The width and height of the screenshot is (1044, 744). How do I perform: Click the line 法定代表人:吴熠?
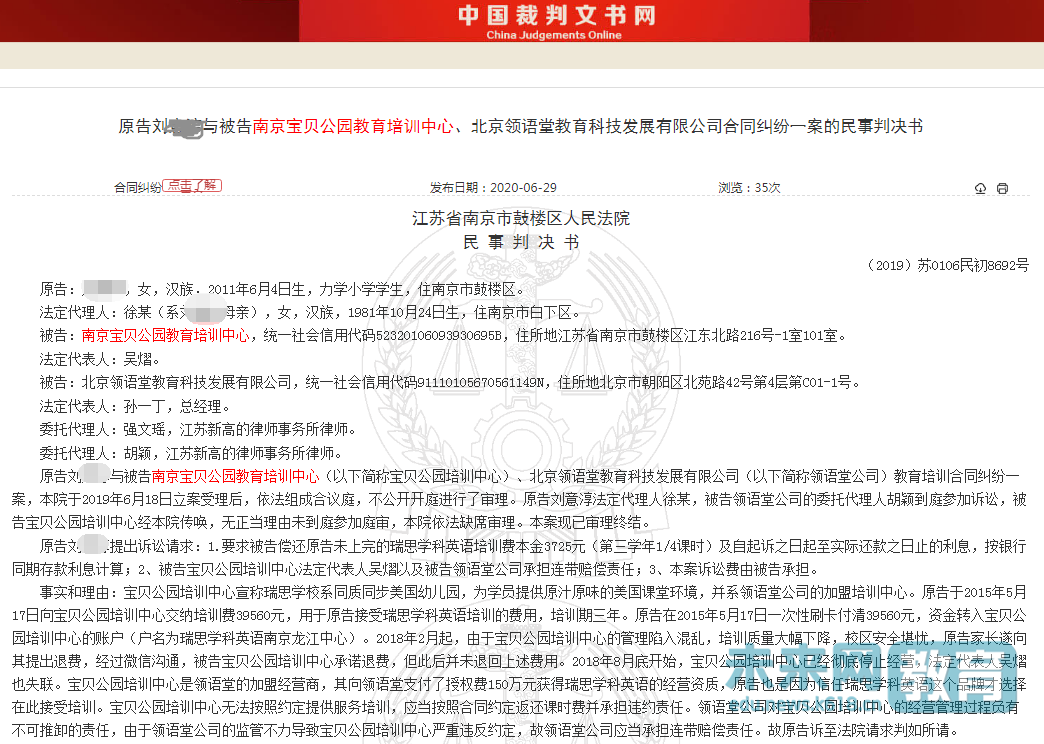click(100, 360)
